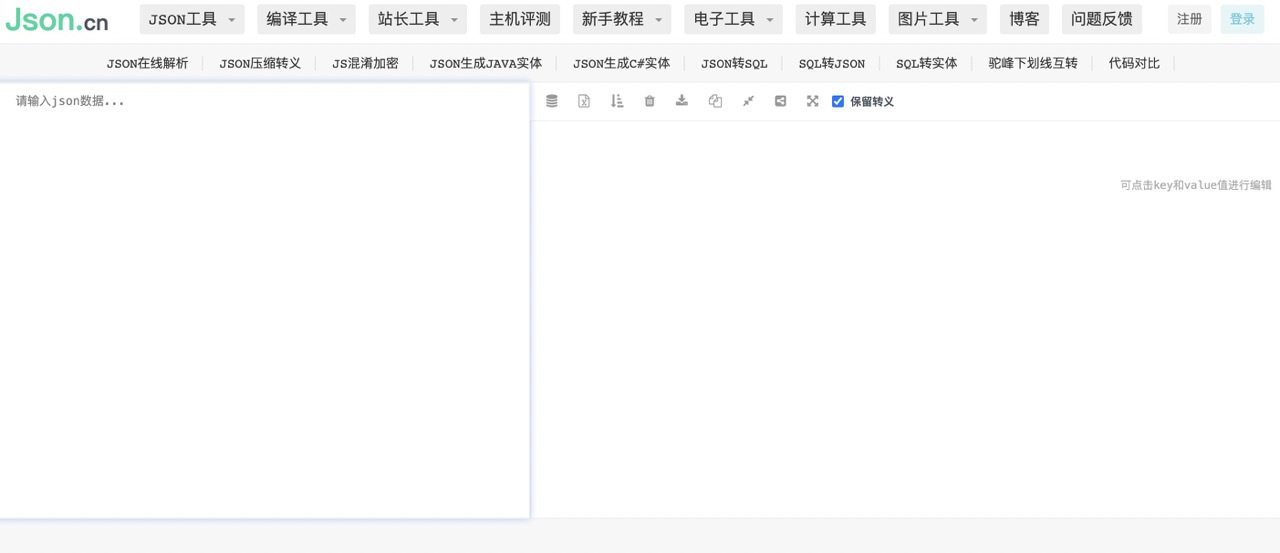
Task: Open the 电子工具 dropdown menu
Action: [733, 19]
